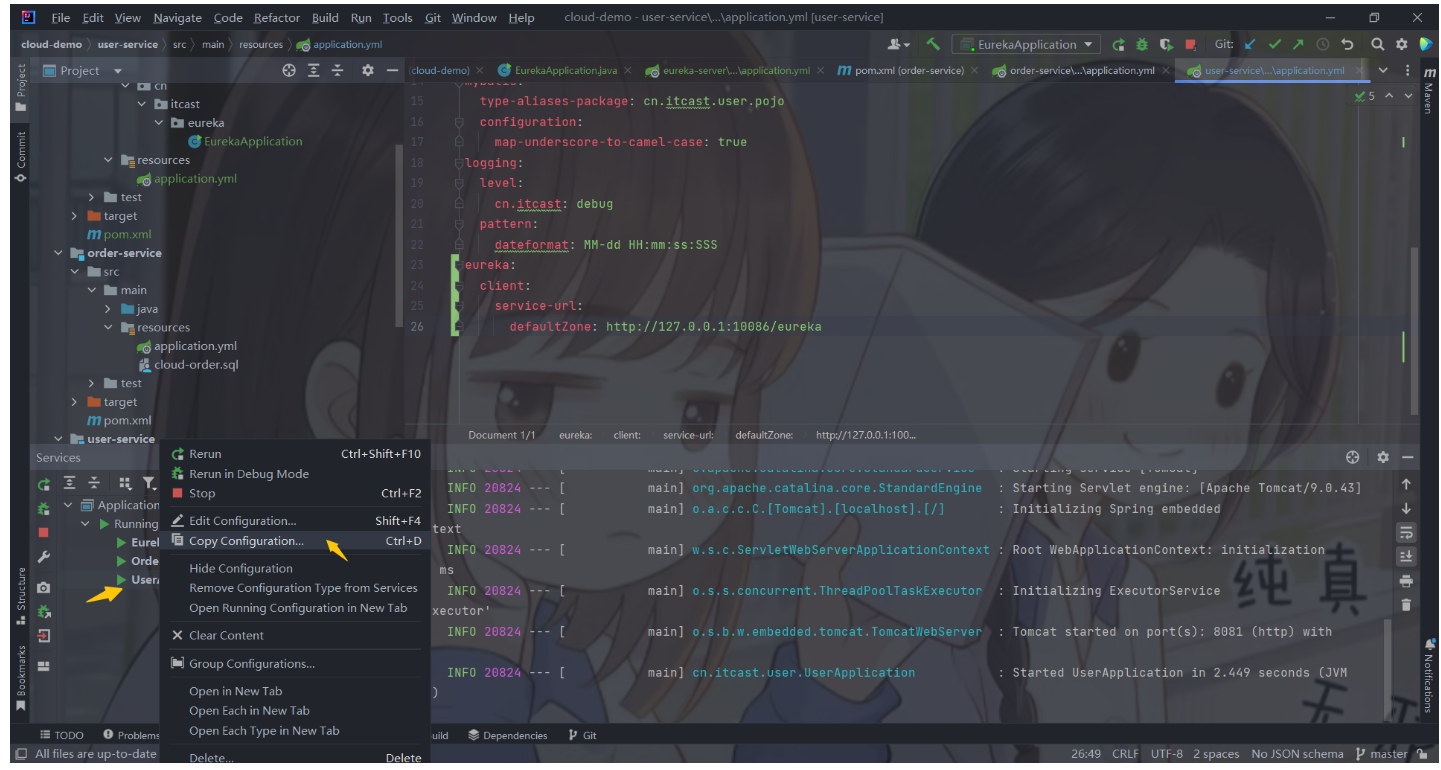This screenshot has height=770, width=1441.
Task: Click the Build Project hammer icon
Action: (x=933, y=44)
